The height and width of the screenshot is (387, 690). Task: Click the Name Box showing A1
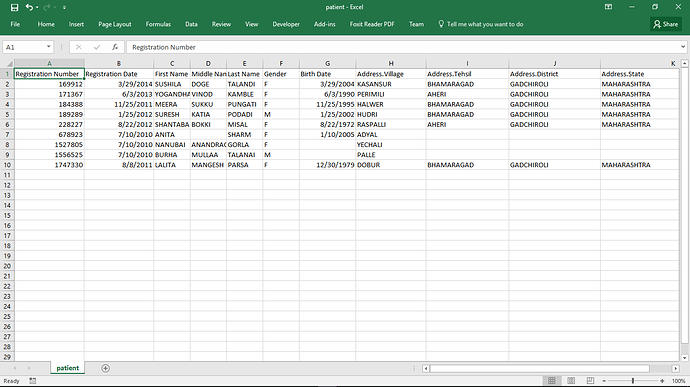(x=23, y=47)
